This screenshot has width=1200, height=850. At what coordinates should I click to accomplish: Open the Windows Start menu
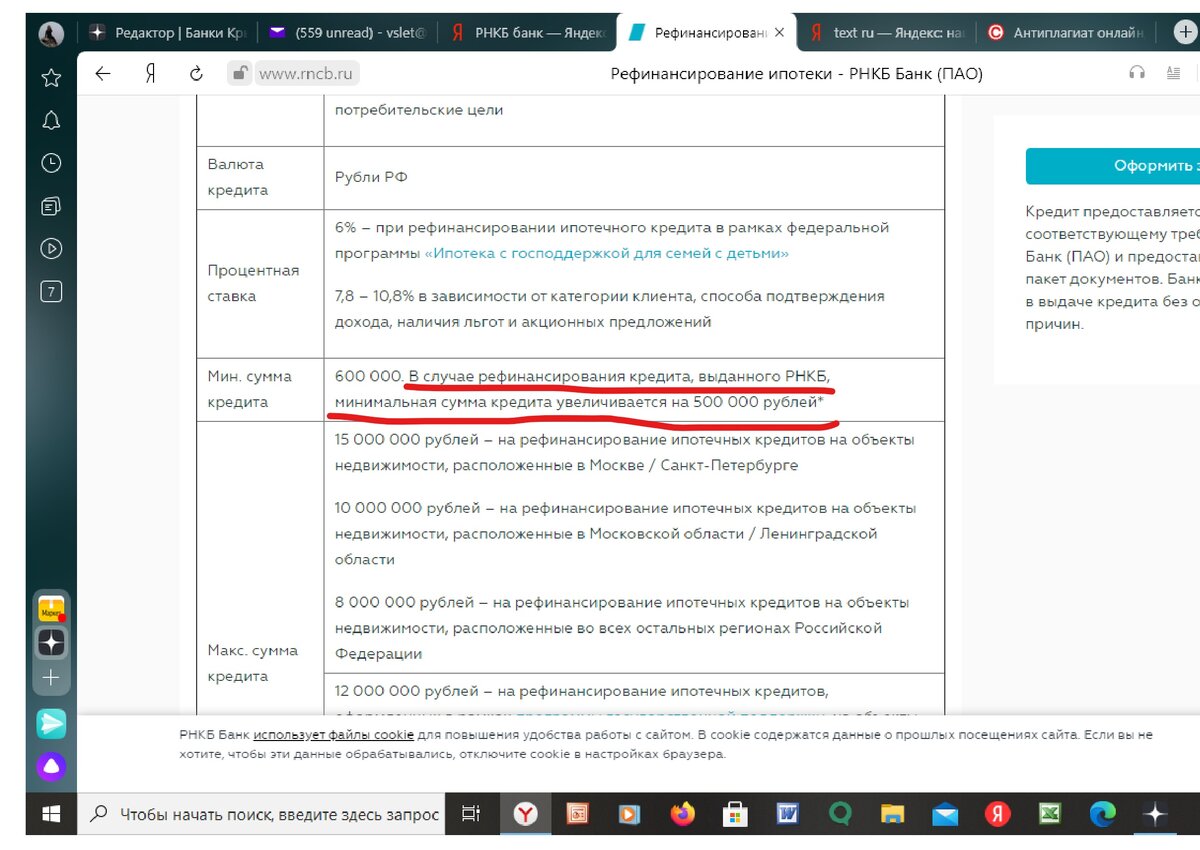51,814
